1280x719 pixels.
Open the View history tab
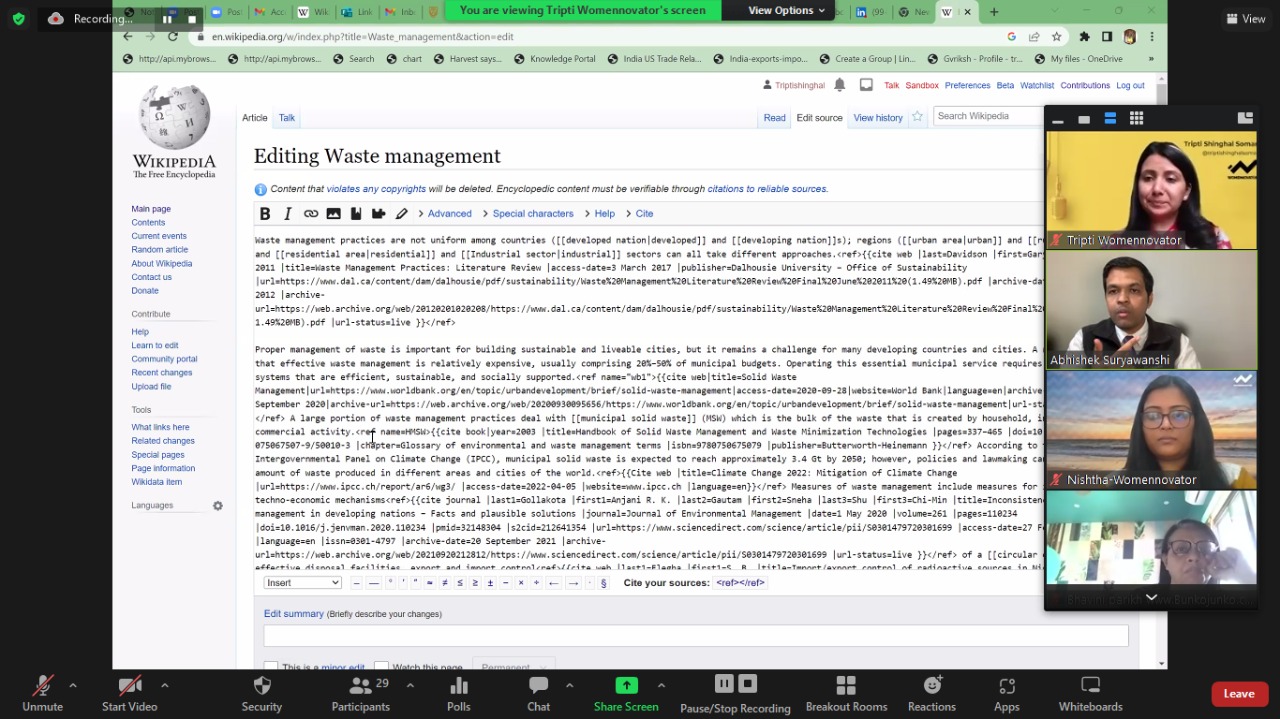(x=878, y=118)
